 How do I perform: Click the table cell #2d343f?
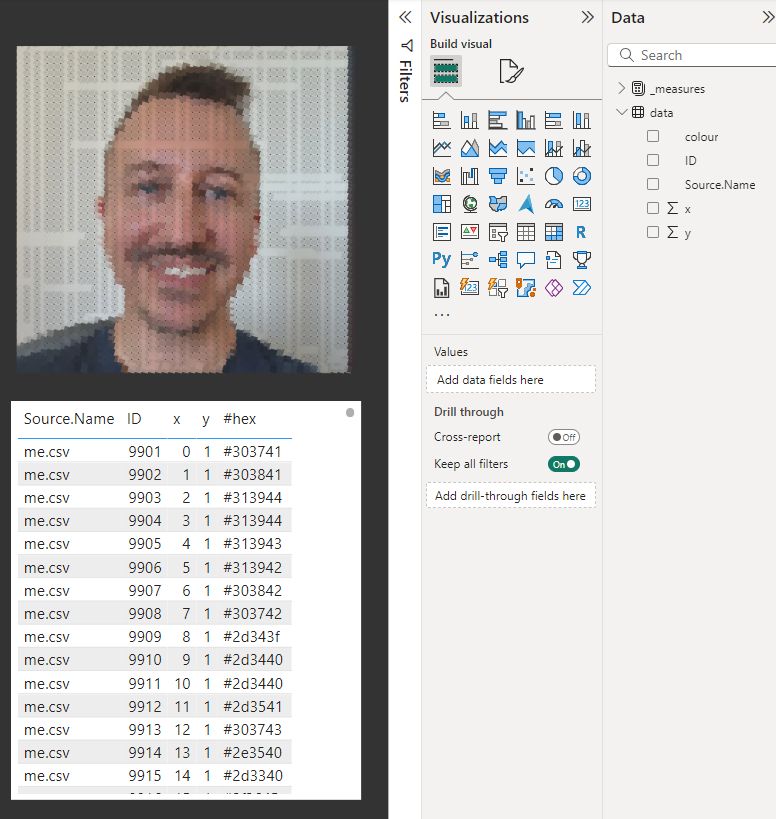252,637
